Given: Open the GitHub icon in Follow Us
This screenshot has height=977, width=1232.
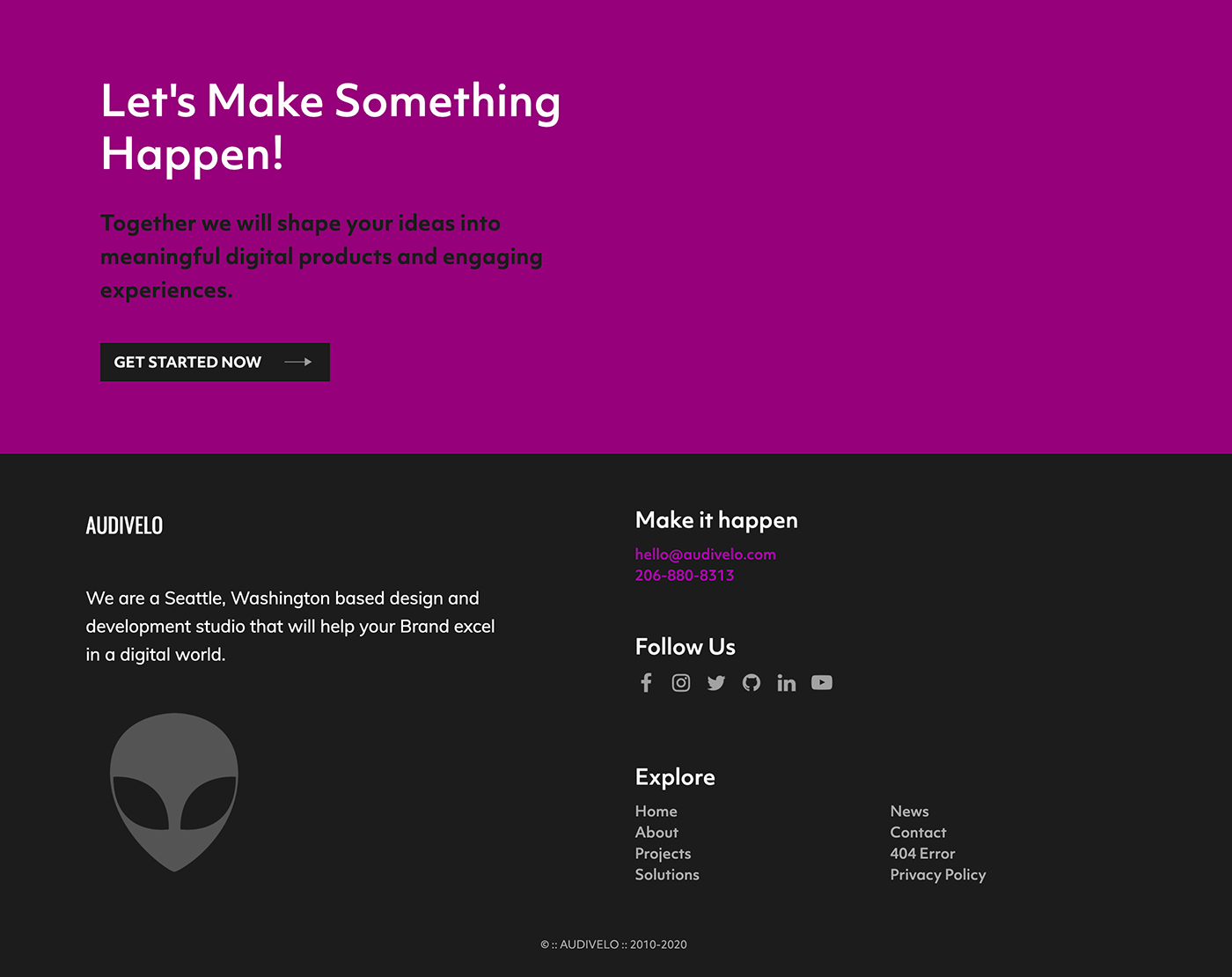Looking at the screenshot, I should [752, 683].
